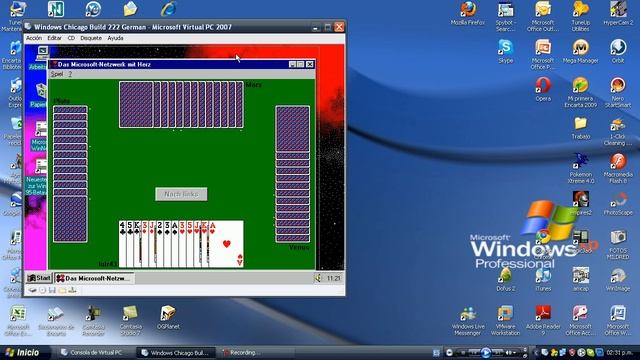Select the Ace of spades card in hand
Image resolution: width=640 pixels, height=360 pixels.
pos(175,244)
